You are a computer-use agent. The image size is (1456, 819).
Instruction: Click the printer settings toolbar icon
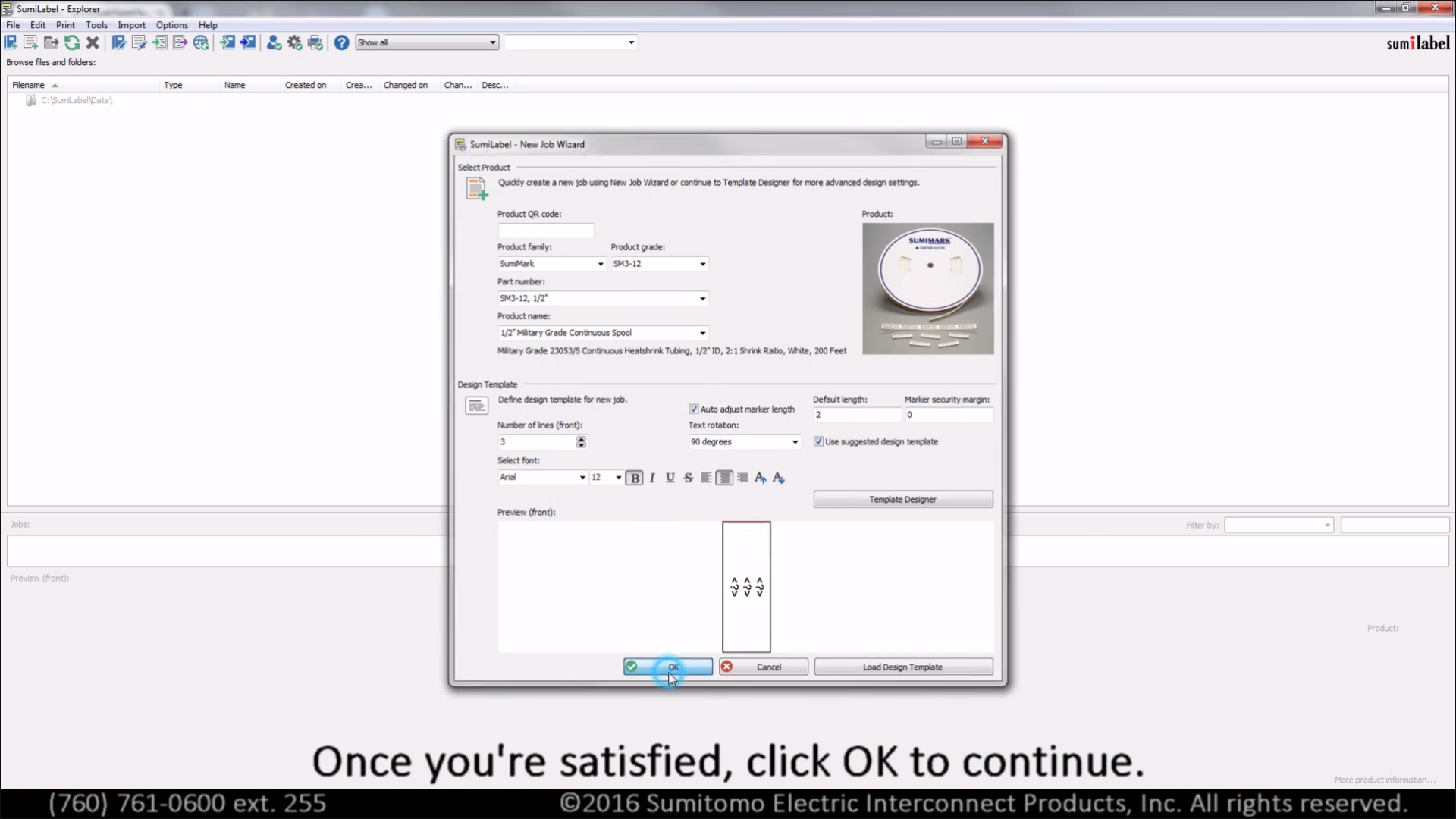[315, 43]
